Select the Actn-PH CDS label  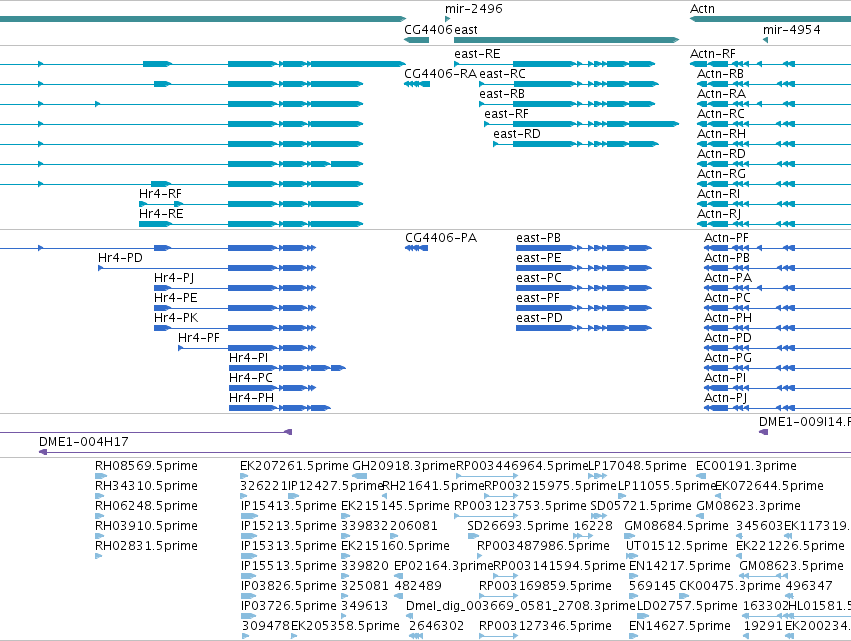coord(728,318)
